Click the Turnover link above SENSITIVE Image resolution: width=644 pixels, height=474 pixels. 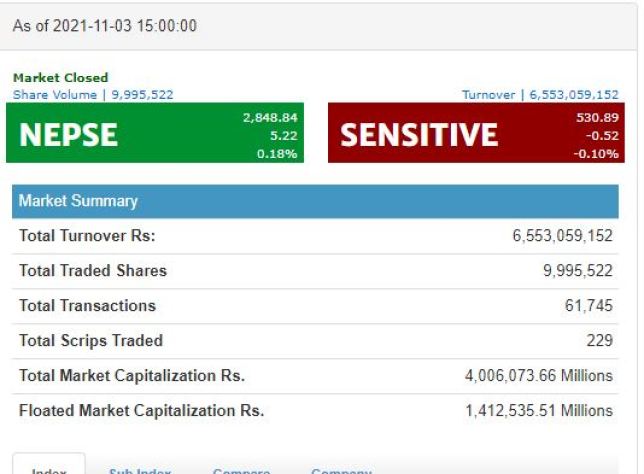[x=540, y=95]
